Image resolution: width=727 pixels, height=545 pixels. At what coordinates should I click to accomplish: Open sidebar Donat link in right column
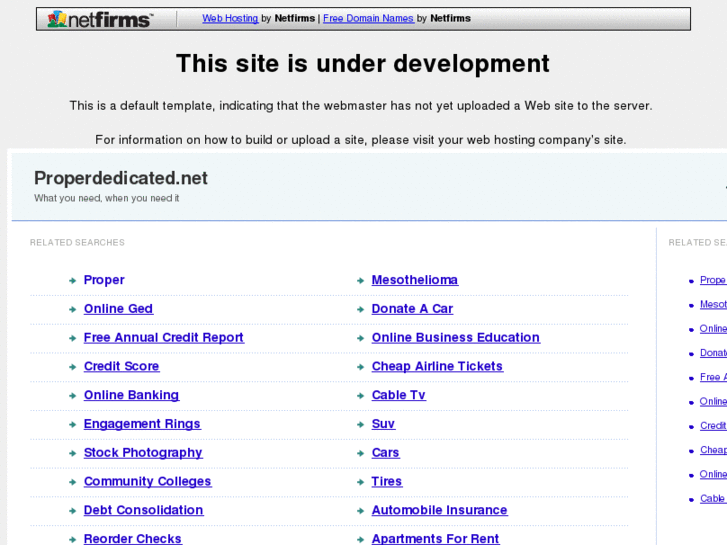713,353
